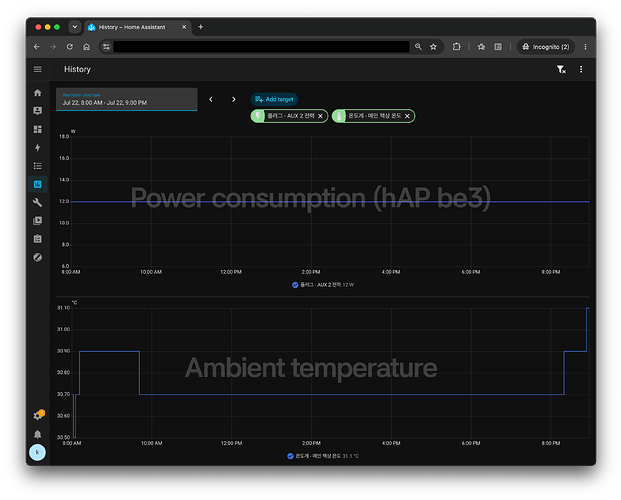Viewport: 621px width, 500px height.
Task: Open site information icon in address bar
Action: tap(106, 47)
